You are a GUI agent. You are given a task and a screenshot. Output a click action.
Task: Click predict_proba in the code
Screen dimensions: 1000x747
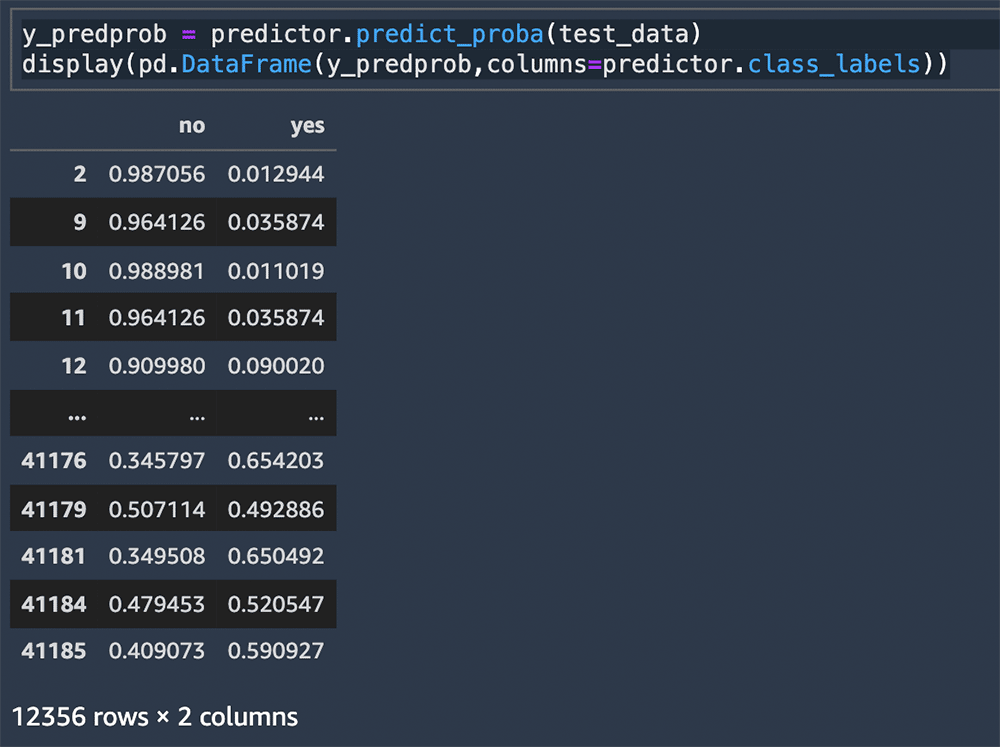(x=450, y=34)
